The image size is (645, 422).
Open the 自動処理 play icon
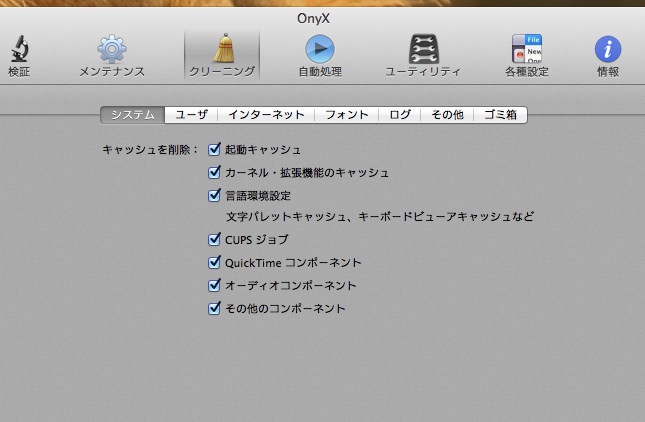[320, 49]
